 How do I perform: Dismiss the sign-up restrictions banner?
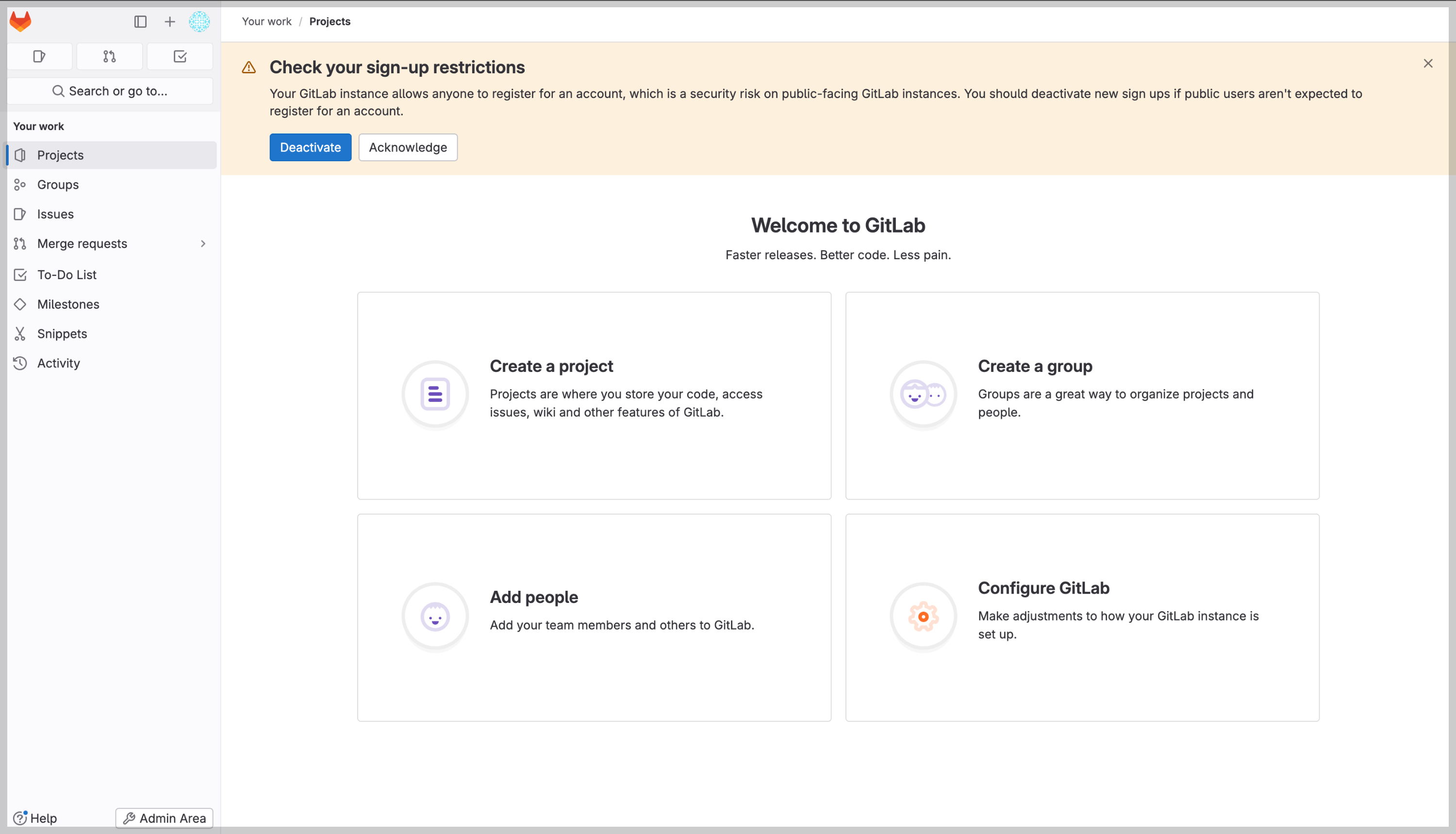point(1427,64)
